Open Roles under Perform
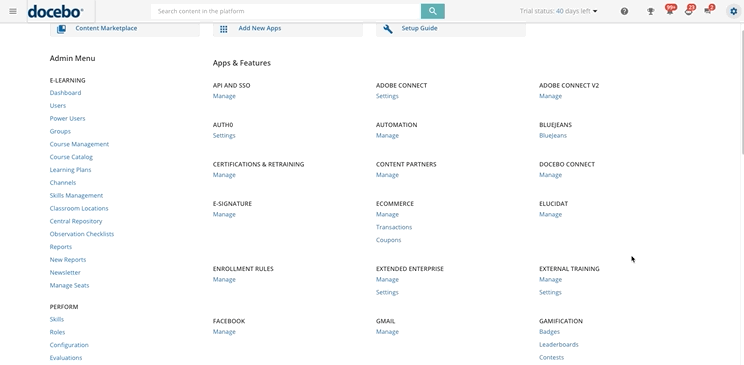Image resolution: width=744 pixels, height=365 pixels. (x=57, y=332)
